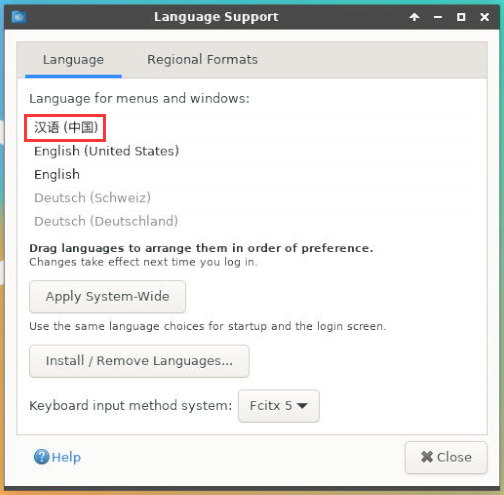
Task: Click the blue Help question mark icon
Action: (x=42, y=457)
